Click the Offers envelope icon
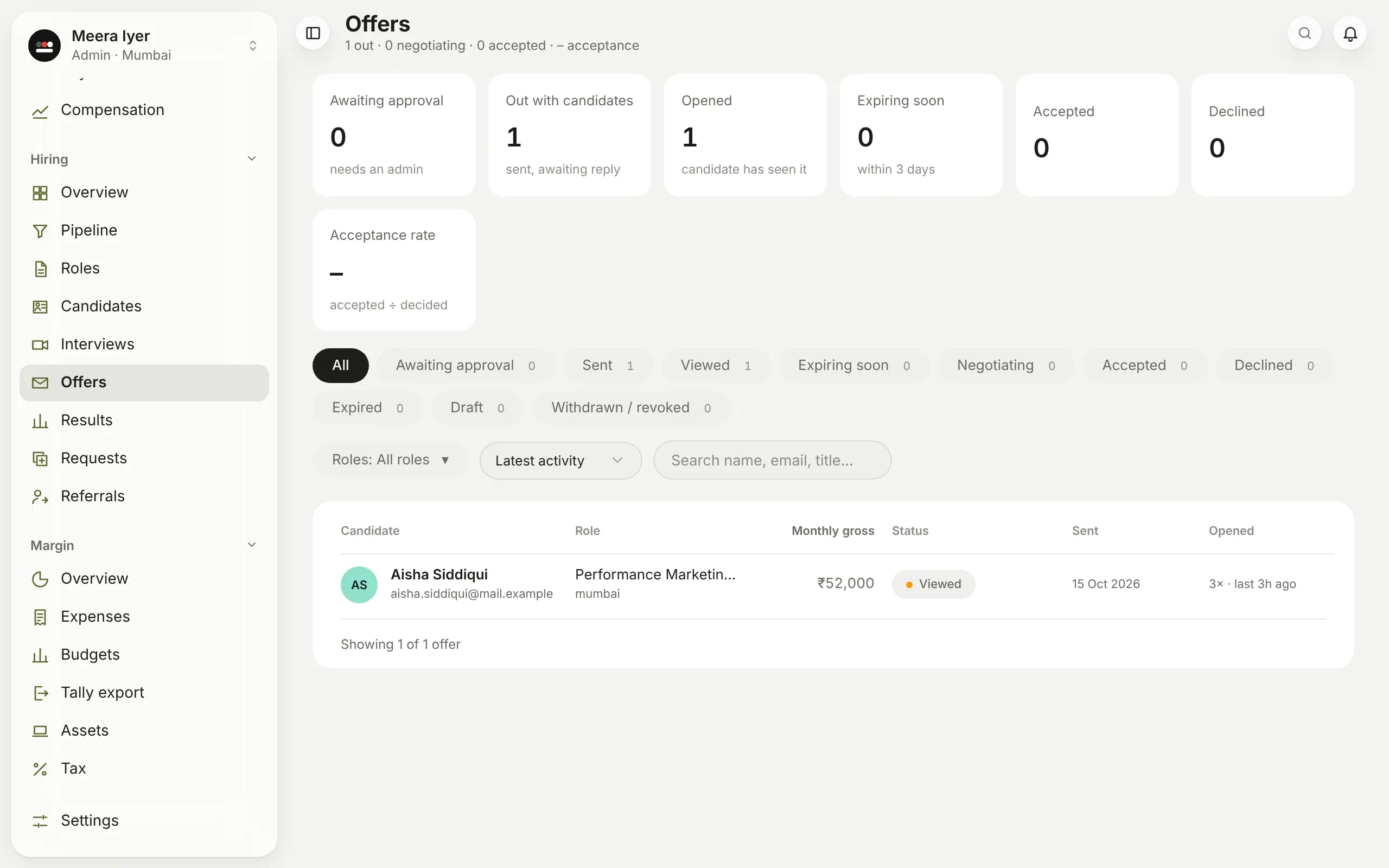Screen dimensions: 1389x868 click(40, 382)
